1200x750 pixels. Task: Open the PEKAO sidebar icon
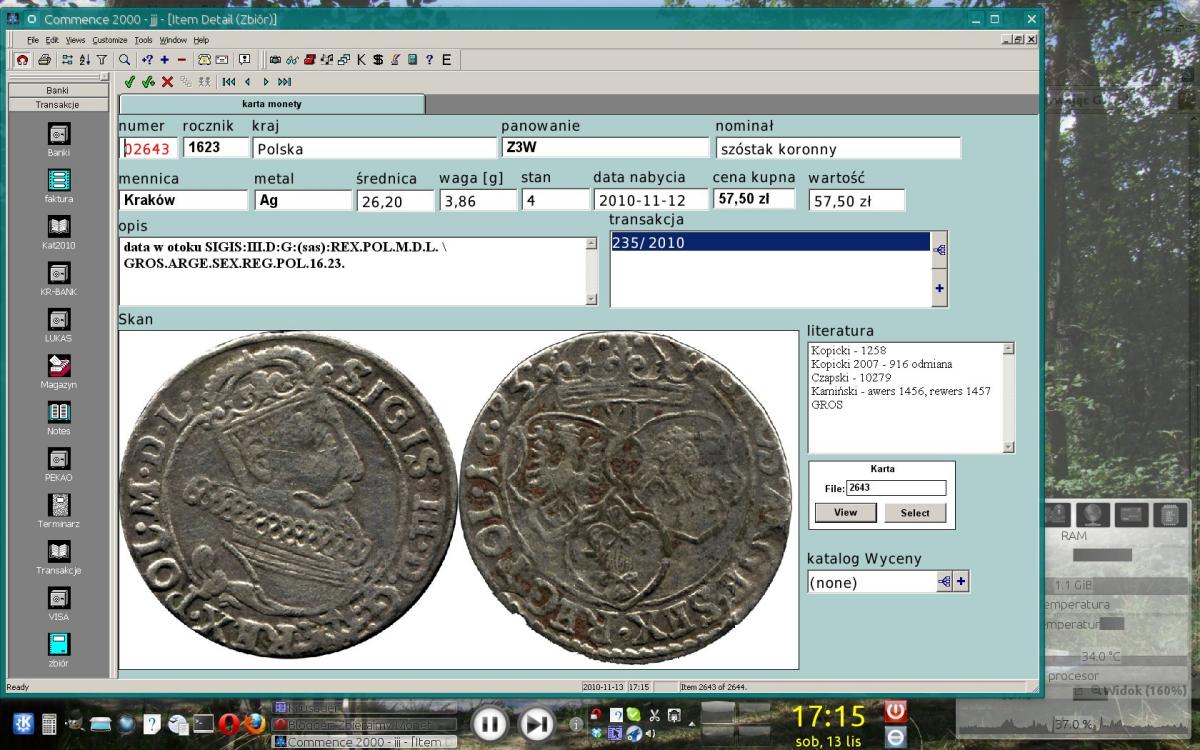pos(58,458)
